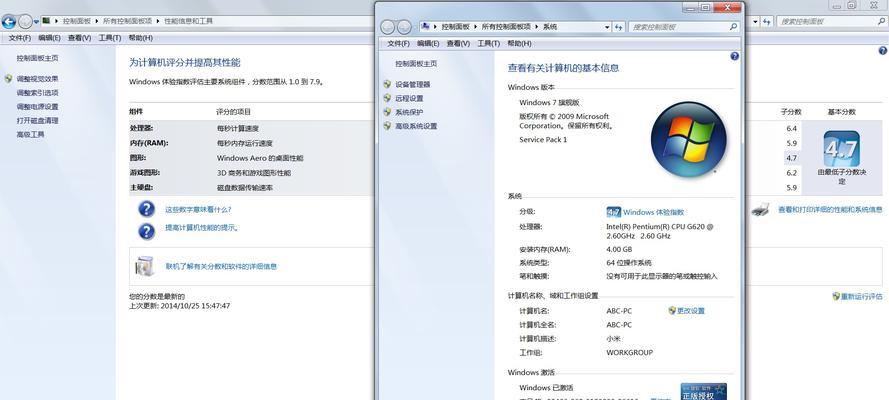Click the performance info window search field
Viewport: 889px width, 400px height.
coord(832,22)
